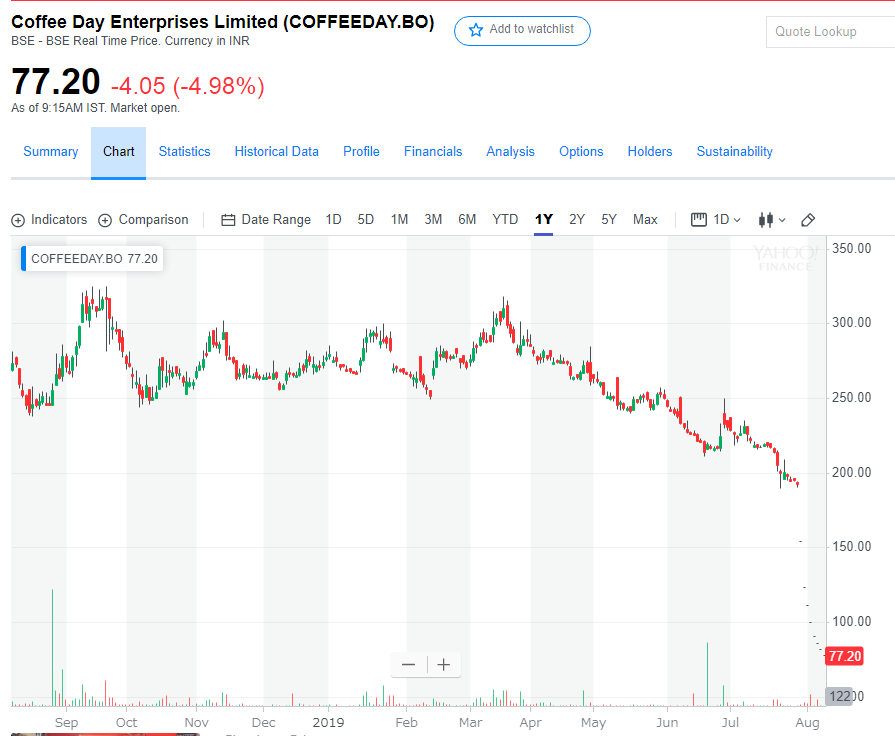Set chart range to 6M

click(467, 220)
